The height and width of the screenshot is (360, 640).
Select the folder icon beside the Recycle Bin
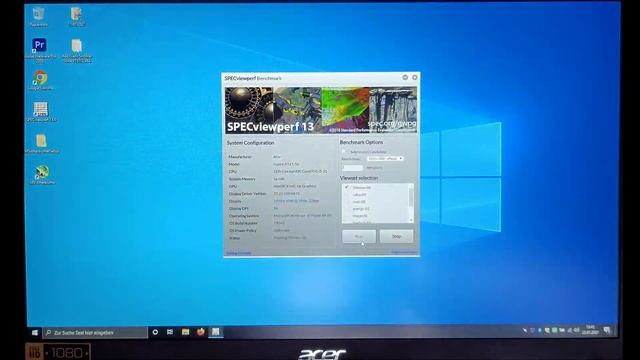pos(76,17)
